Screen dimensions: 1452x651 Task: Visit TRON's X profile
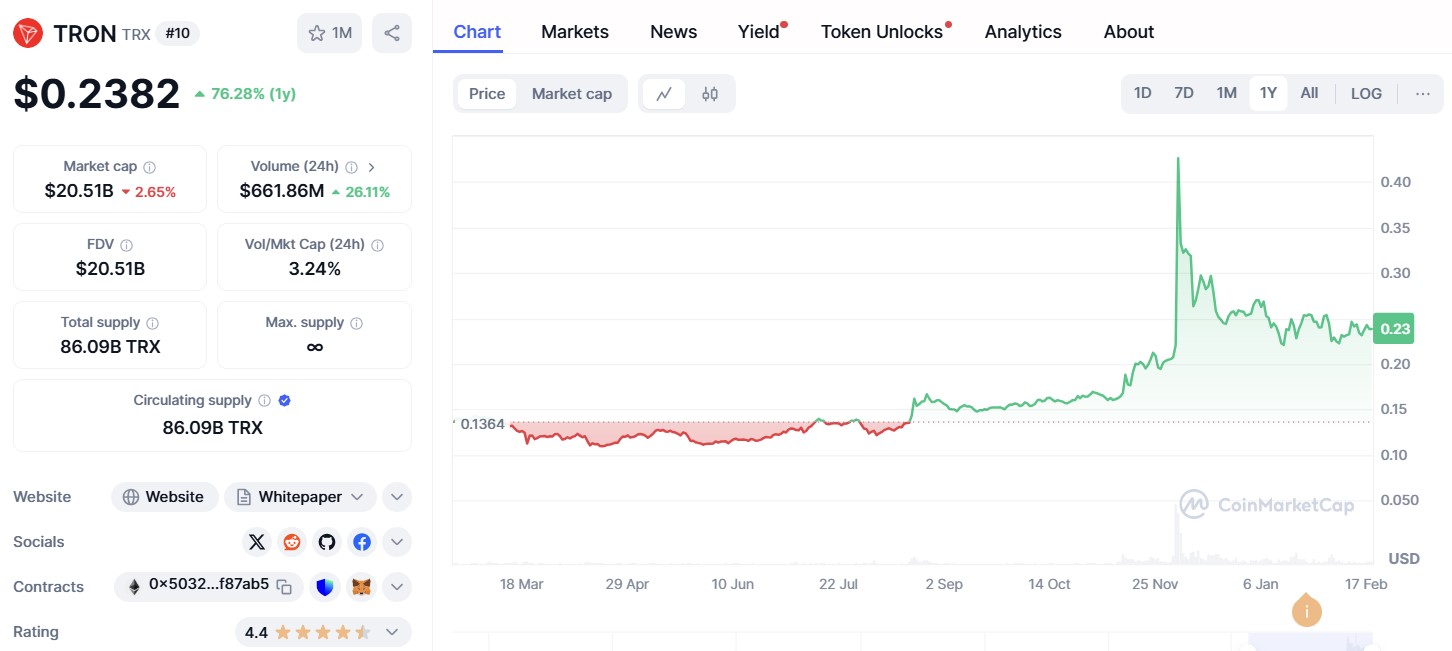pyautogui.click(x=257, y=541)
